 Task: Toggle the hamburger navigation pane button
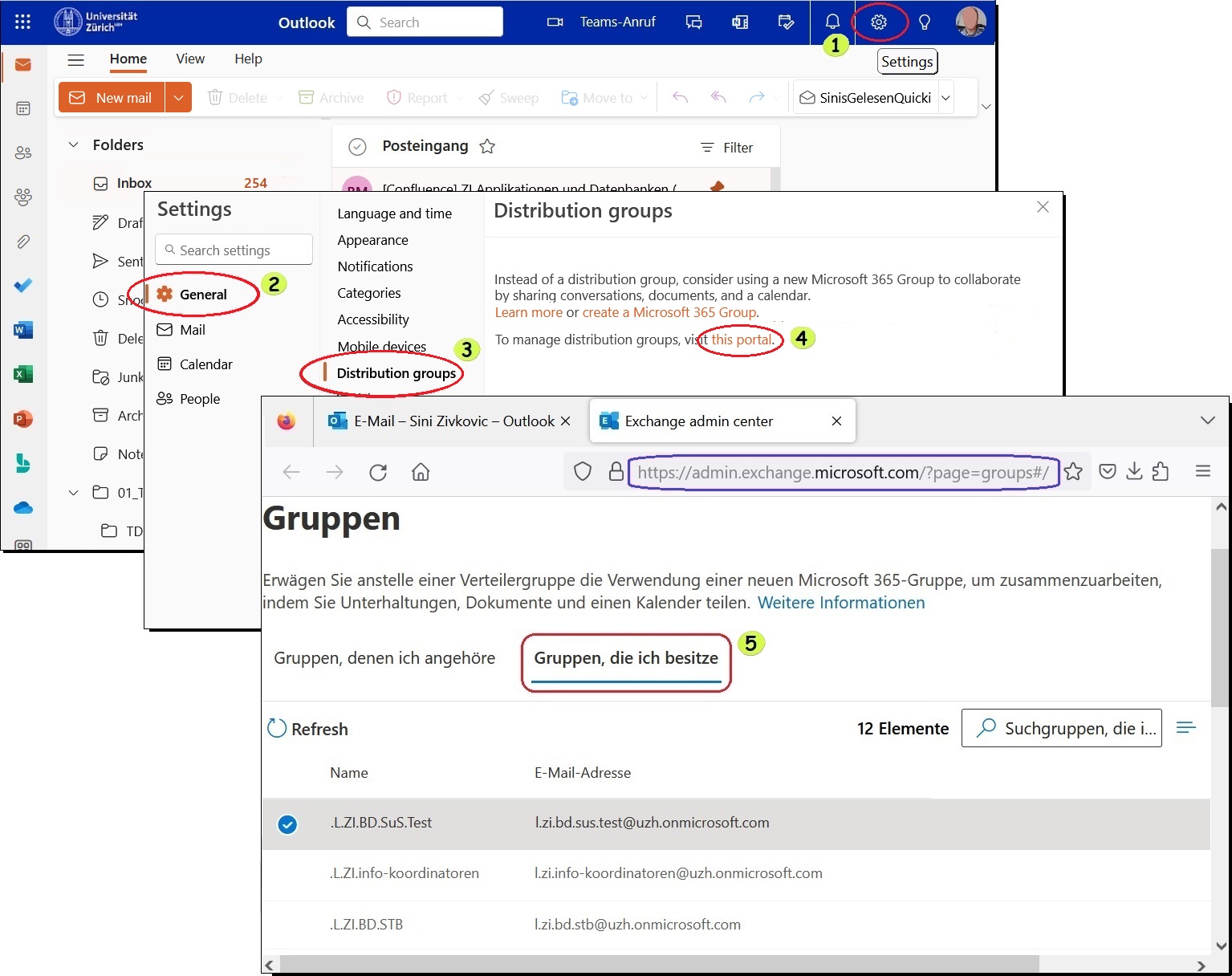pyautogui.click(x=76, y=59)
